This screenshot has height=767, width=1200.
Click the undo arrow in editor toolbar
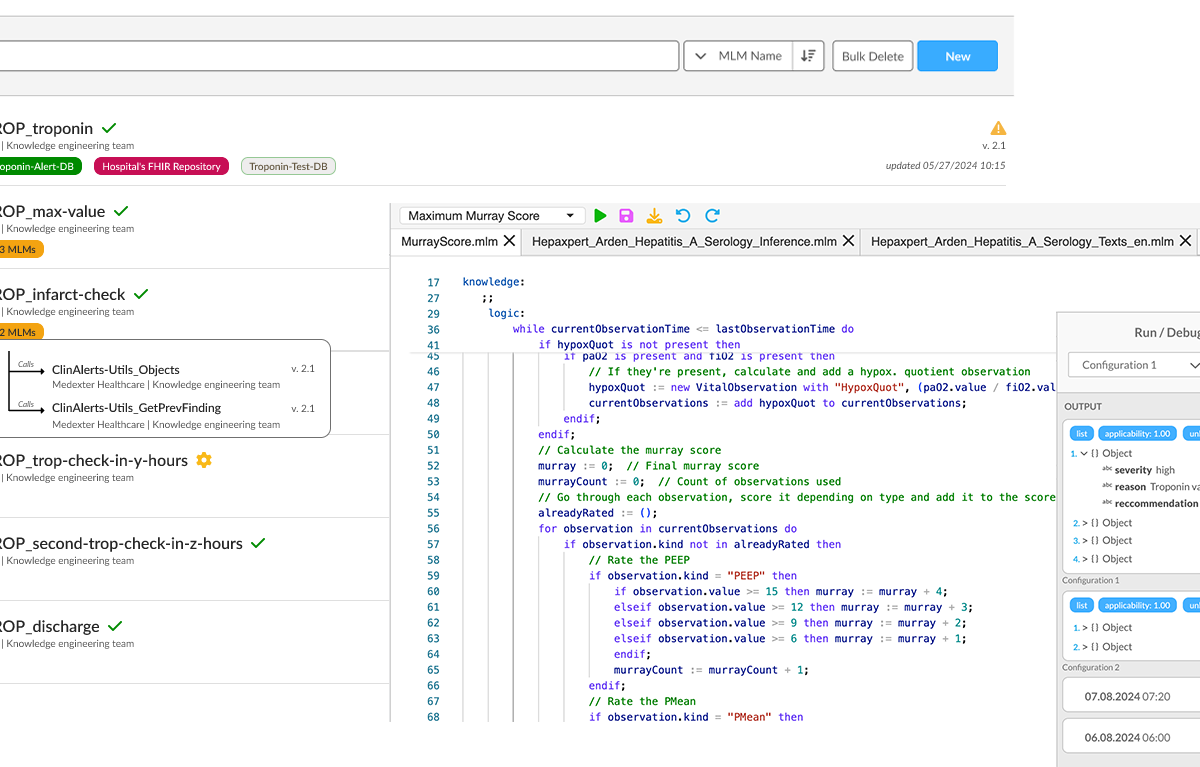coord(683,215)
